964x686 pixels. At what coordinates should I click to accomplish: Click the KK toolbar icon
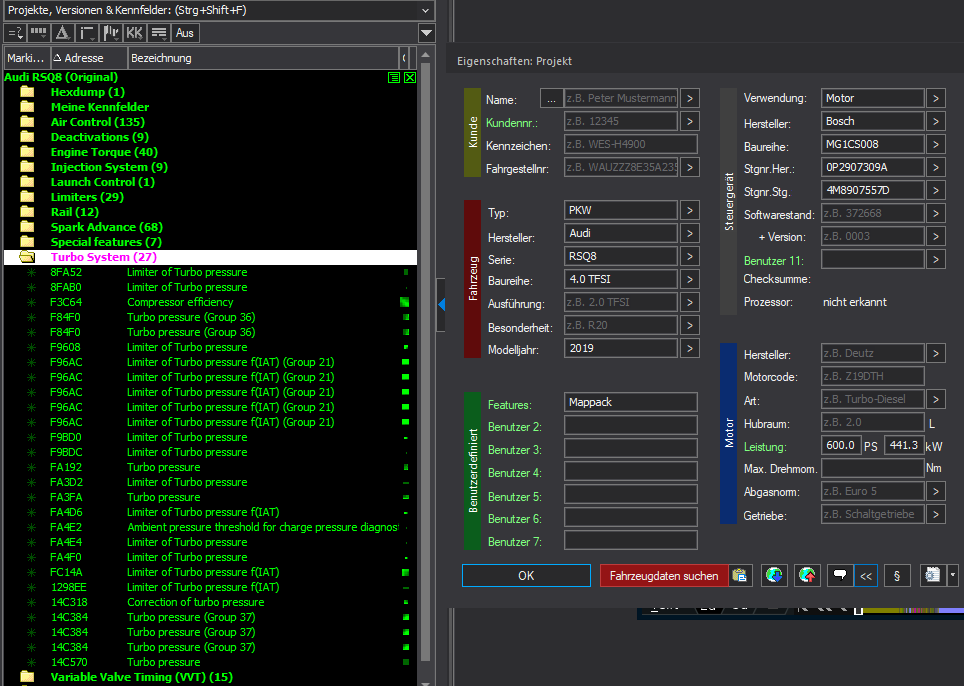134,33
